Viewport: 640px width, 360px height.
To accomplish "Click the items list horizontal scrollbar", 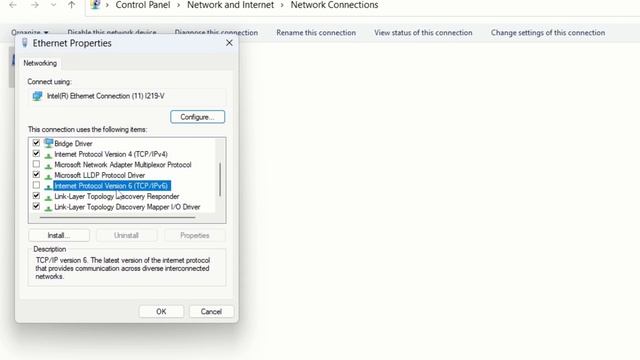I will pos(117,218).
